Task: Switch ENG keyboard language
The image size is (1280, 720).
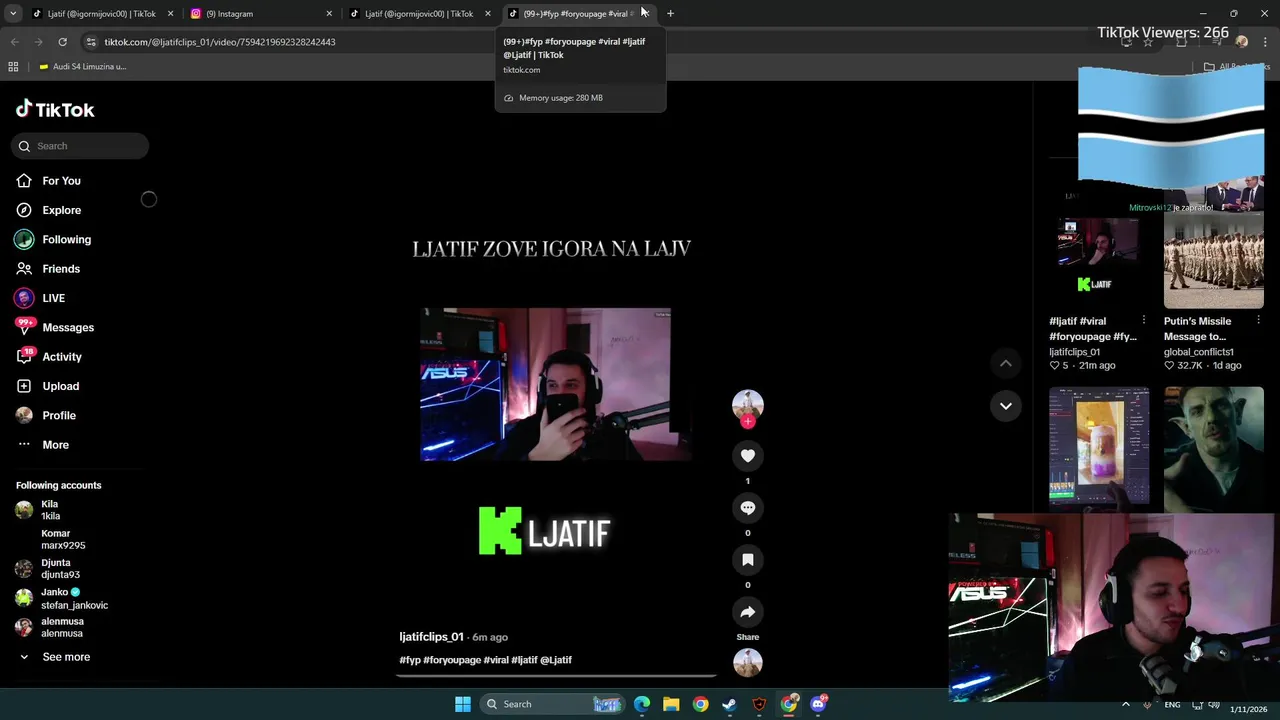Action: (x=1172, y=705)
